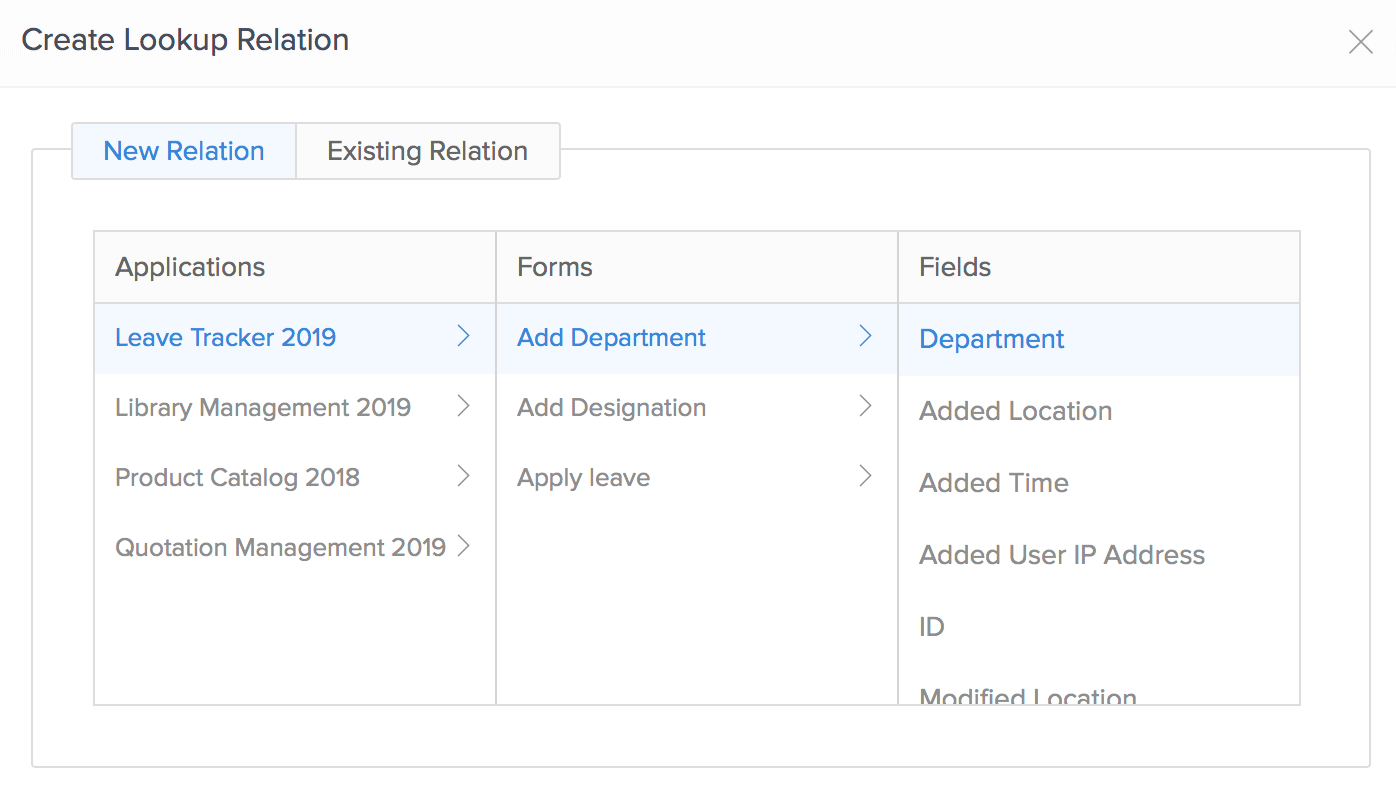Click the chevron next to Product Catalog 2018
1396x790 pixels.
[x=463, y=477]
